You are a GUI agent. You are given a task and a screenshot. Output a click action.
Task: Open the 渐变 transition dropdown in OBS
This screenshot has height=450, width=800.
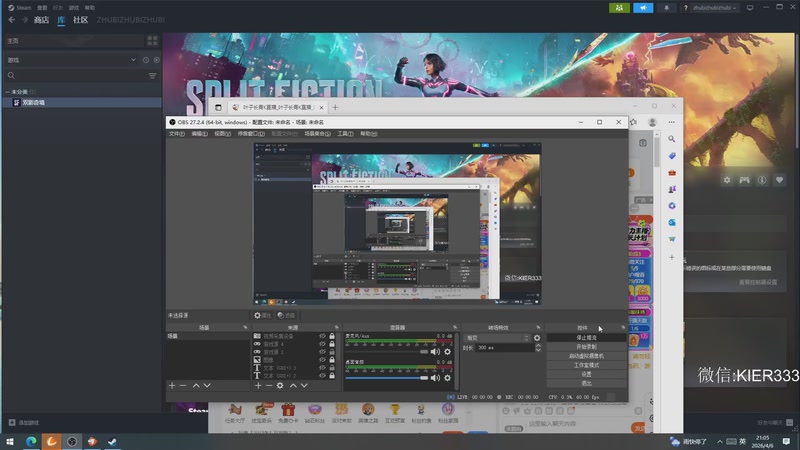click(x=497, y=338)
